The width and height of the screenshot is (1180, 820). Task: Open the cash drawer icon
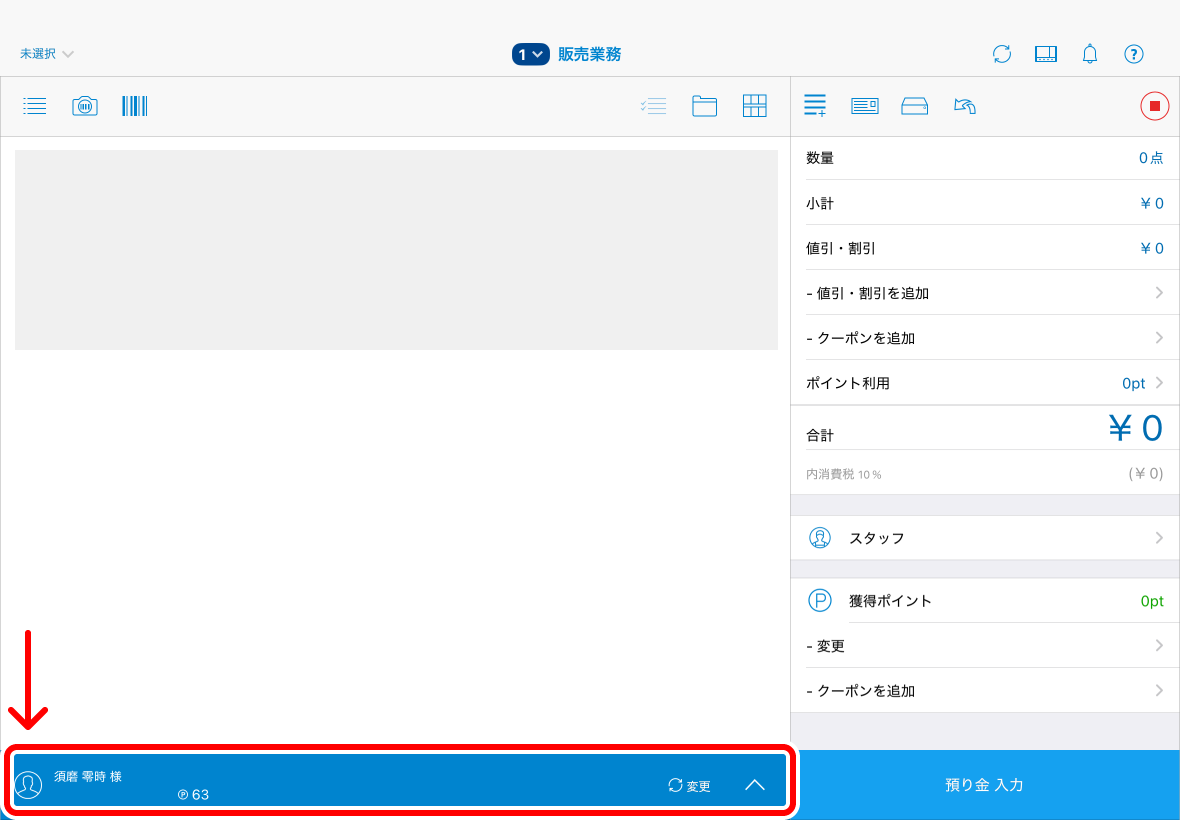pos(915,106)
